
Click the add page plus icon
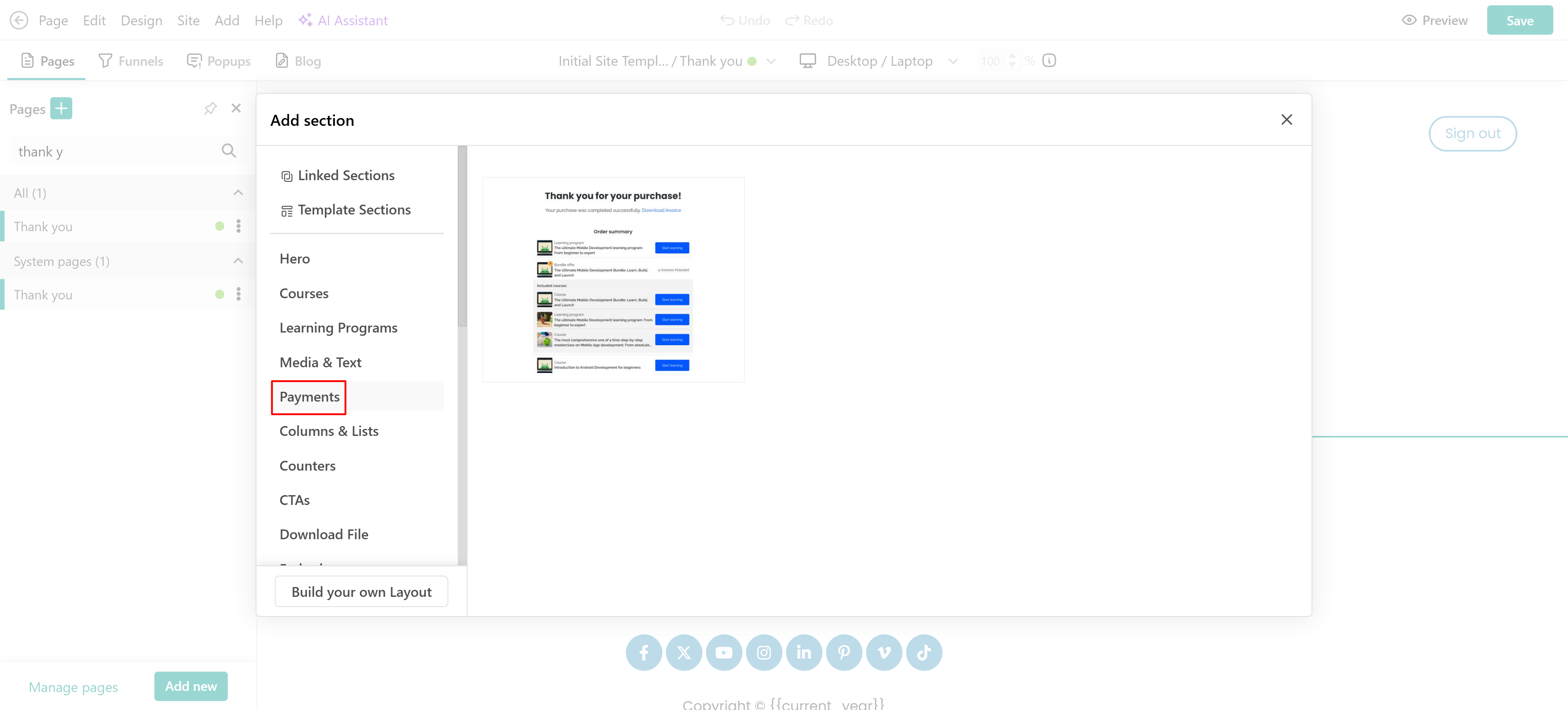pyautogui.click(x=61, y=108)
